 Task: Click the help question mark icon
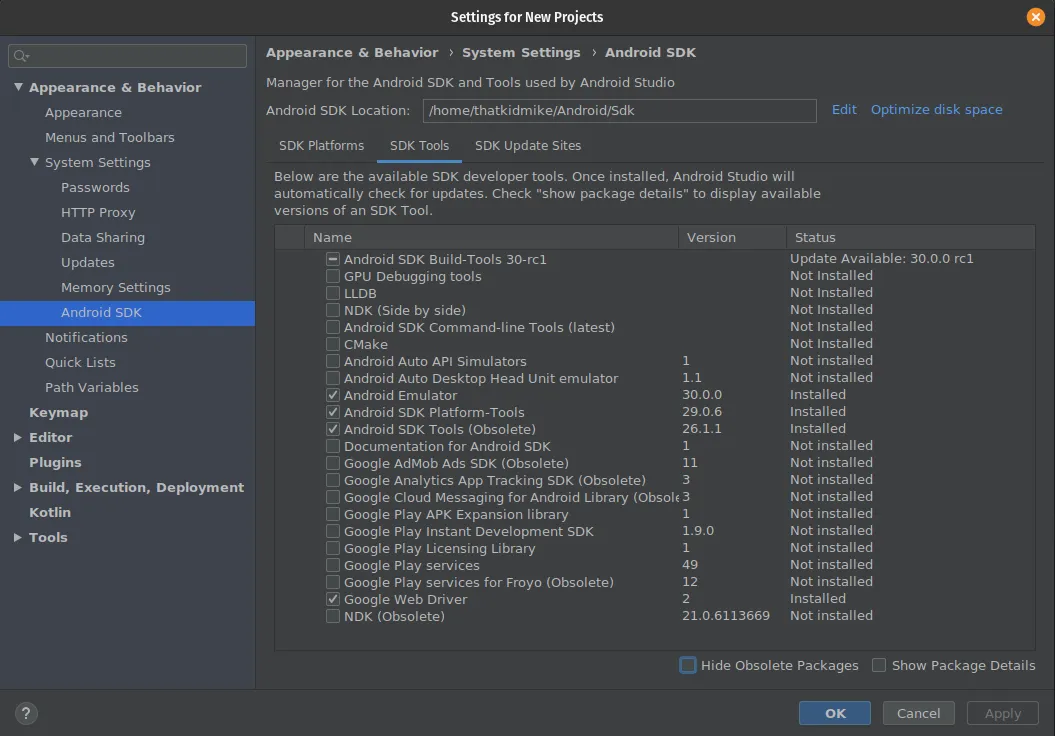pyautogui.click(x=27, y=713)
